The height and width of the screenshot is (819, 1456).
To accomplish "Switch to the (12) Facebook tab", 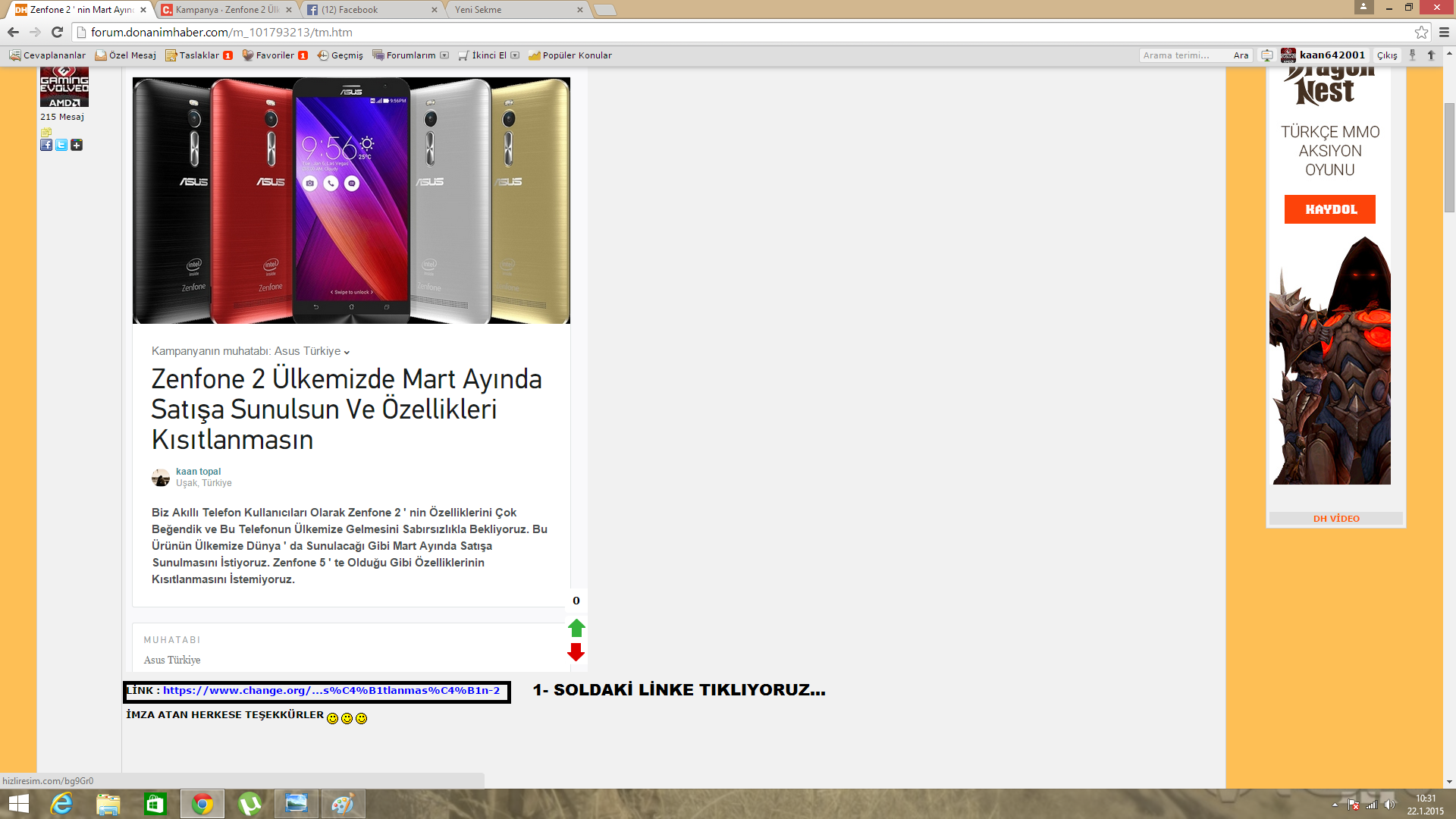I will point(372,10).
